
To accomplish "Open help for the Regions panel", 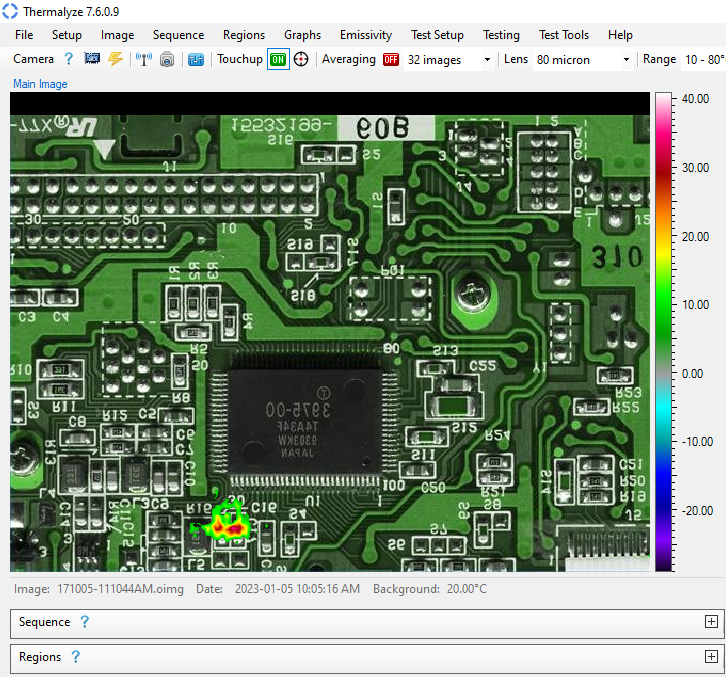I will [x=75, y=657].
